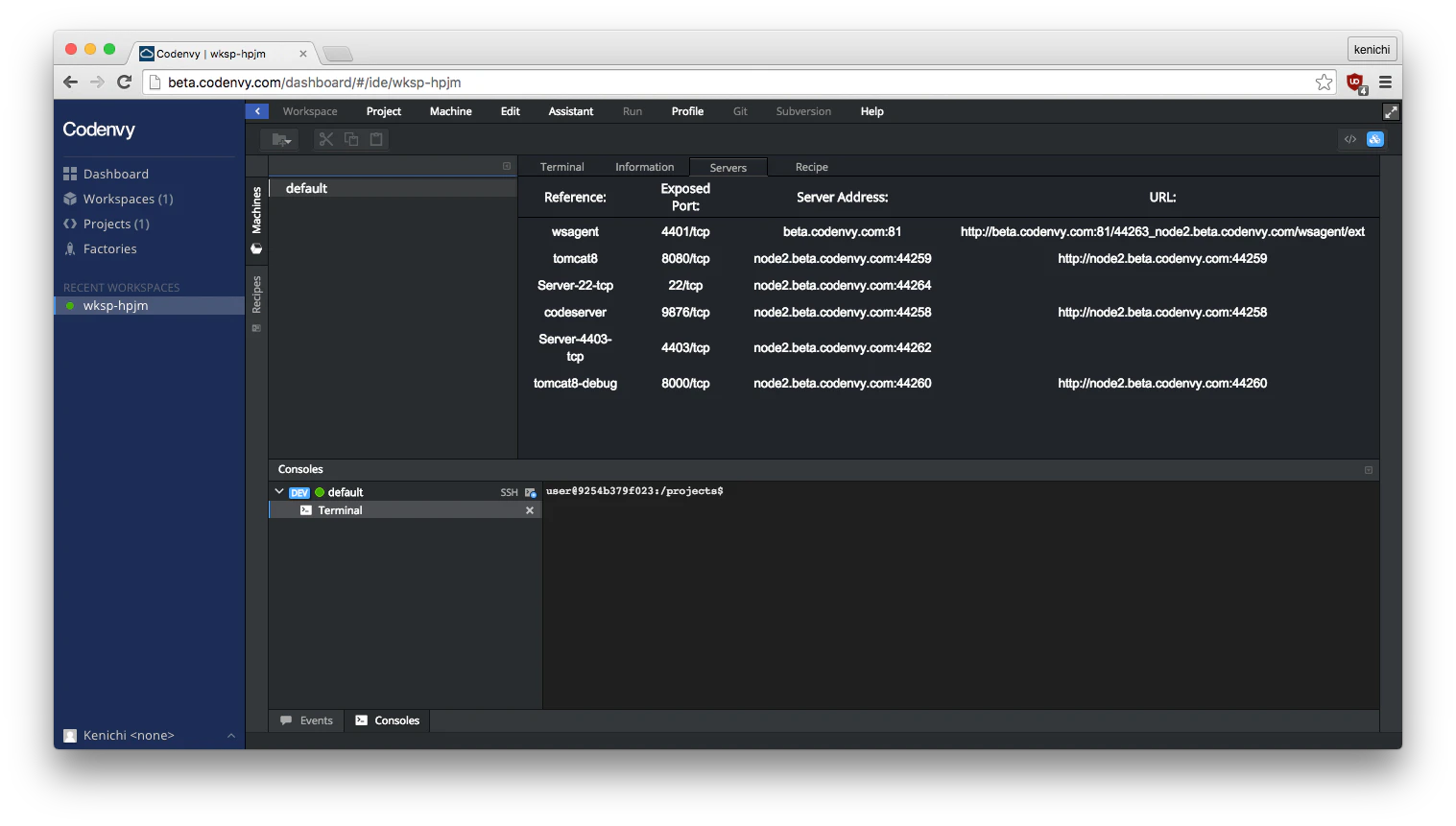Open the Factories section in the sidebar
The image size is (1456, 826).
pos(108,248)
